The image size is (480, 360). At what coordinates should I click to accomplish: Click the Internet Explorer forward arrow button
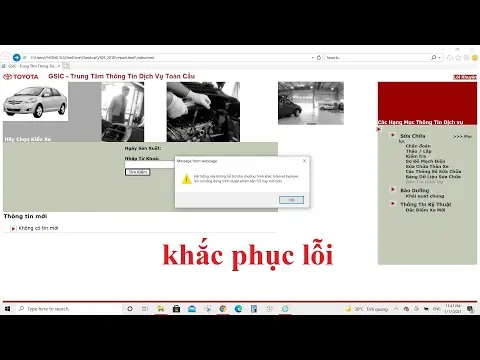16,57
